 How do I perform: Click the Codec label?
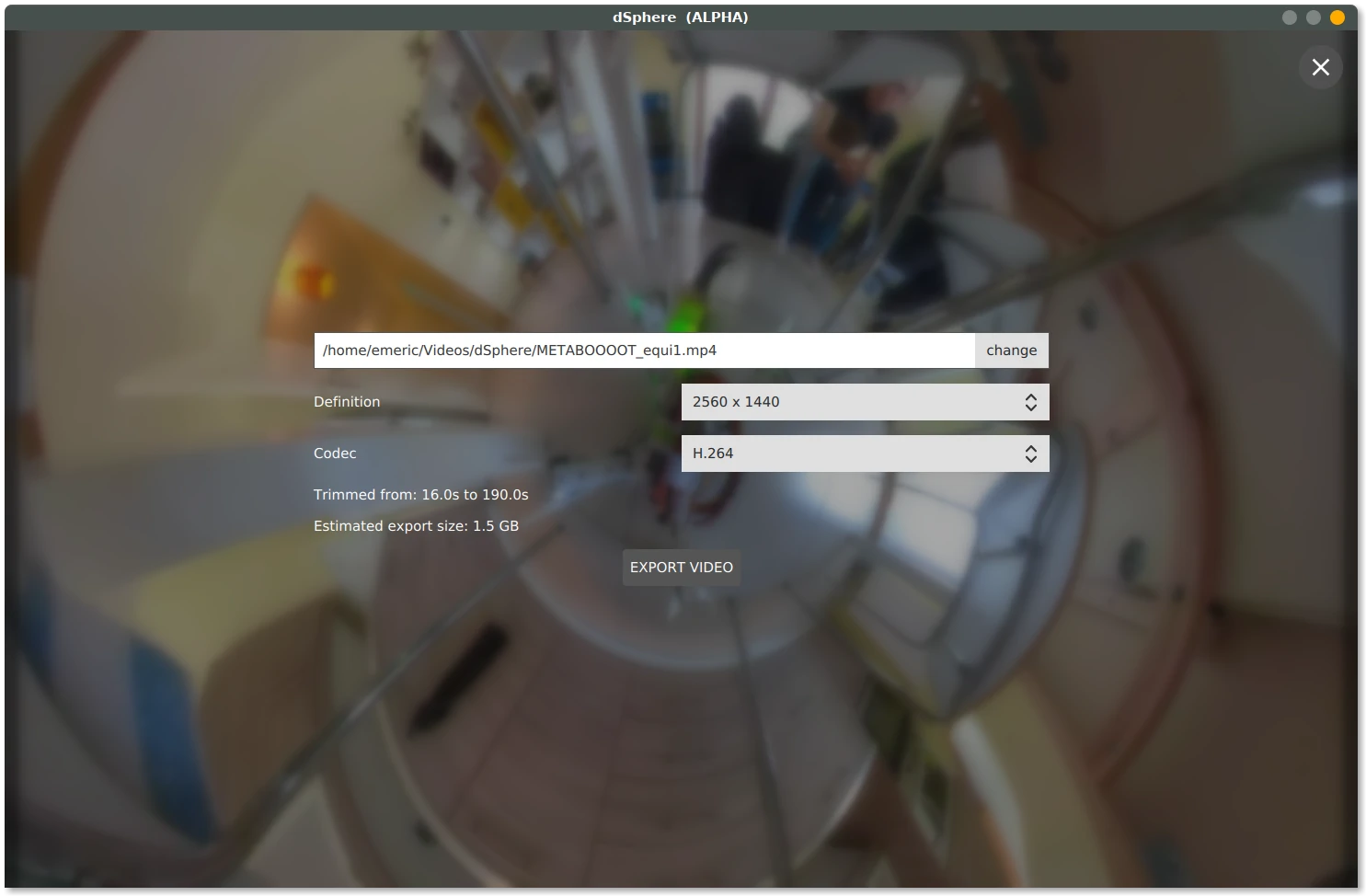[335, 454]
